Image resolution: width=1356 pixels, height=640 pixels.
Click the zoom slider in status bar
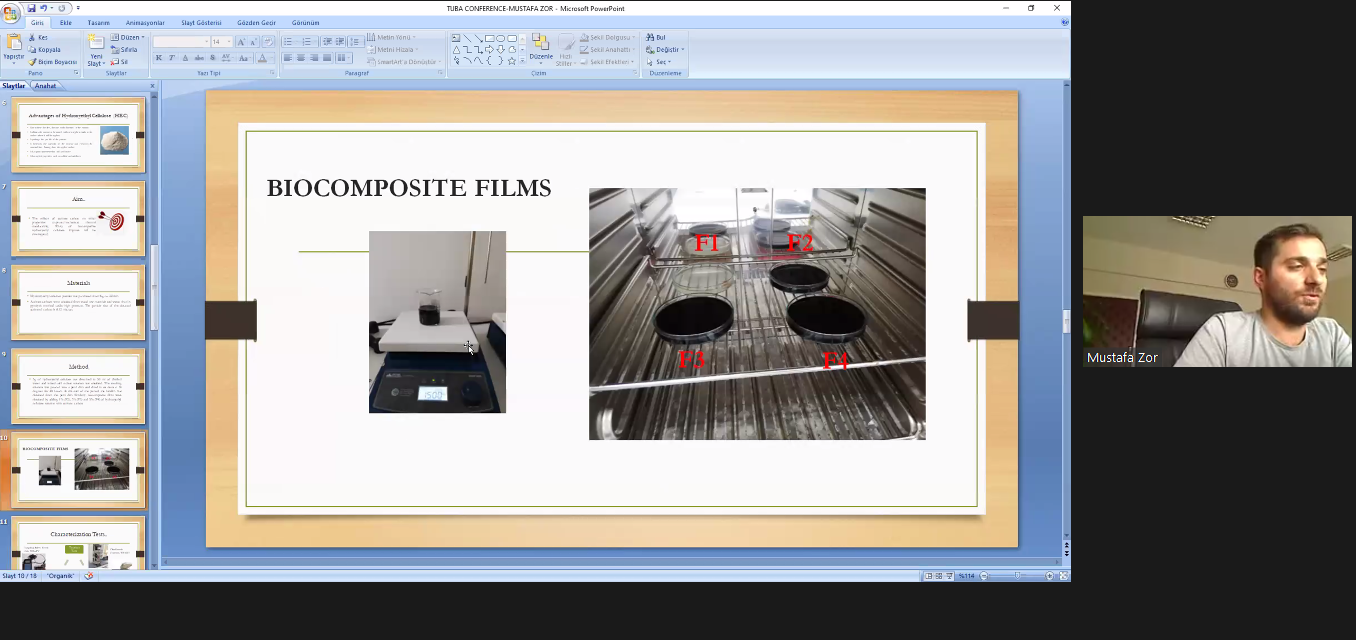[x=1017, y=576]
